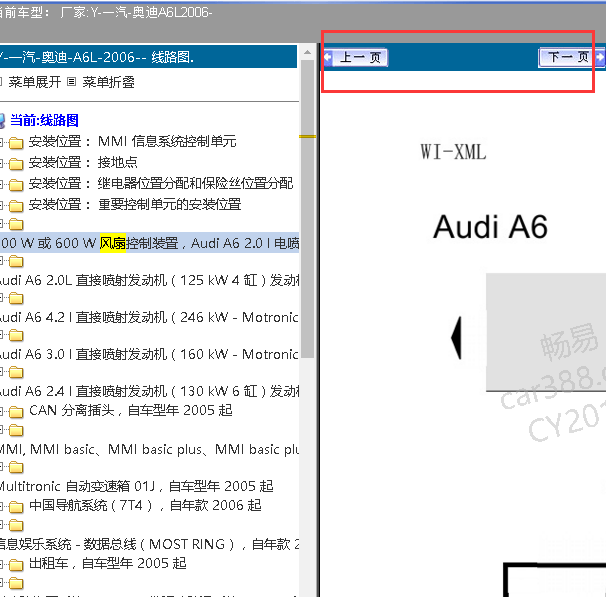Select CAN 分离插头，自车型年 2005 起

coord(131,410)
